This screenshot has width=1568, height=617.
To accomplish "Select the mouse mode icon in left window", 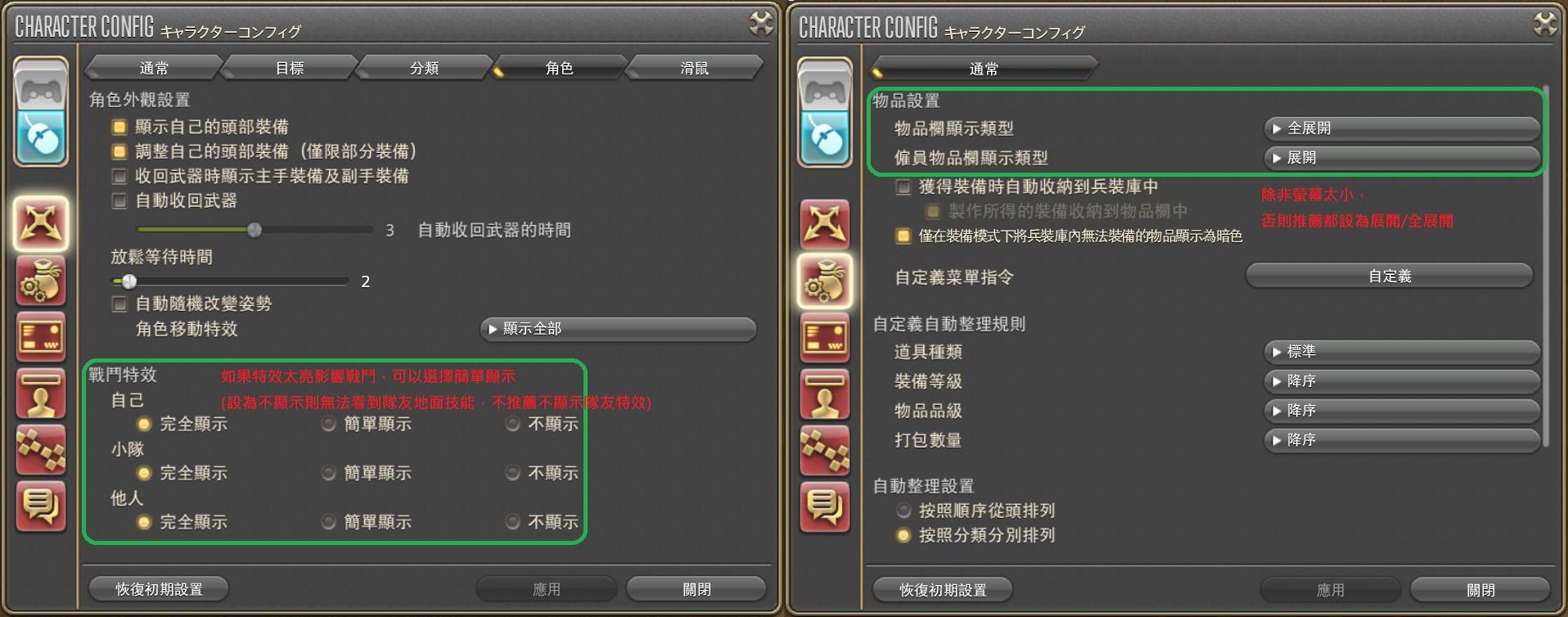I will [x=41, y=137].
